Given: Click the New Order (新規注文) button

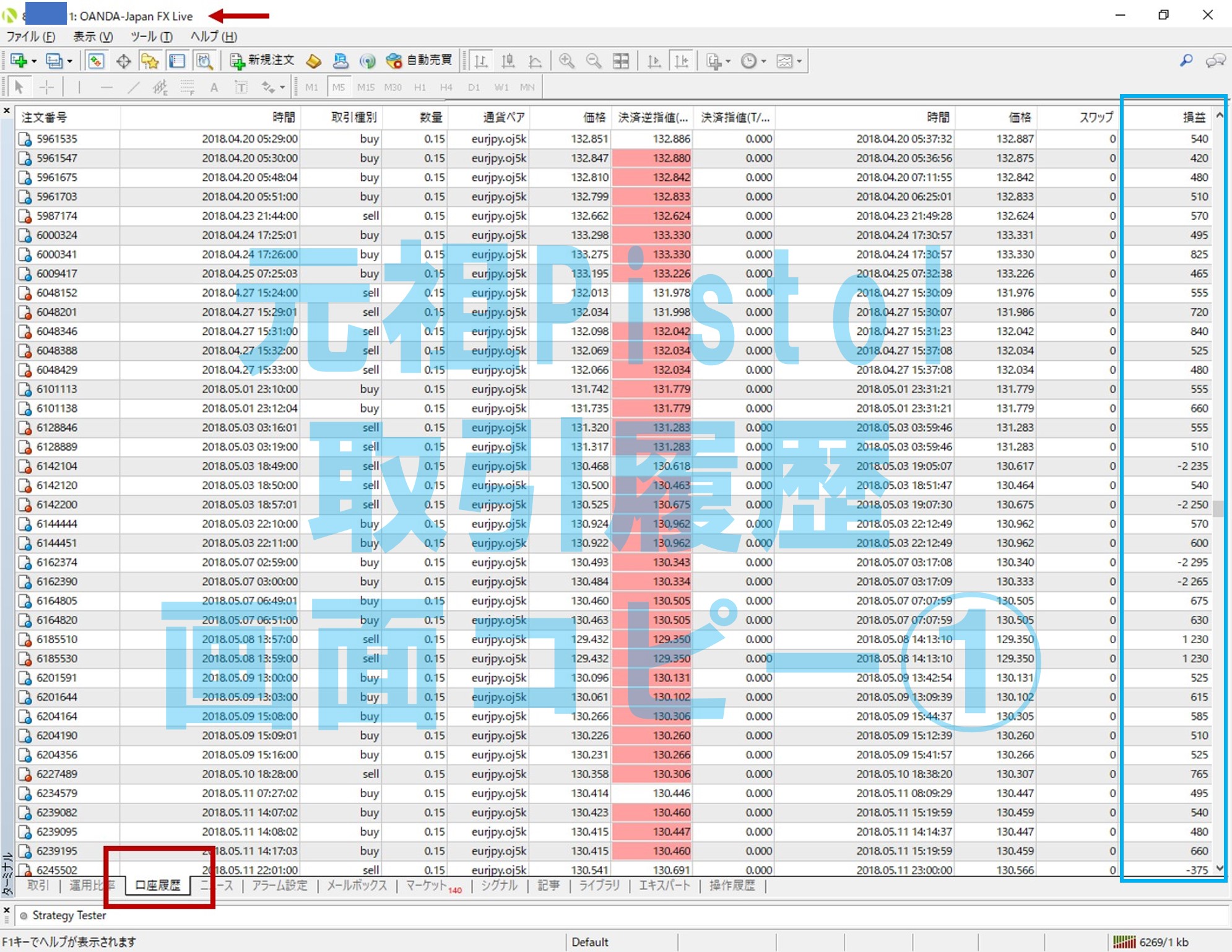Looking at the screenshot, I should (x=262, y=61).
